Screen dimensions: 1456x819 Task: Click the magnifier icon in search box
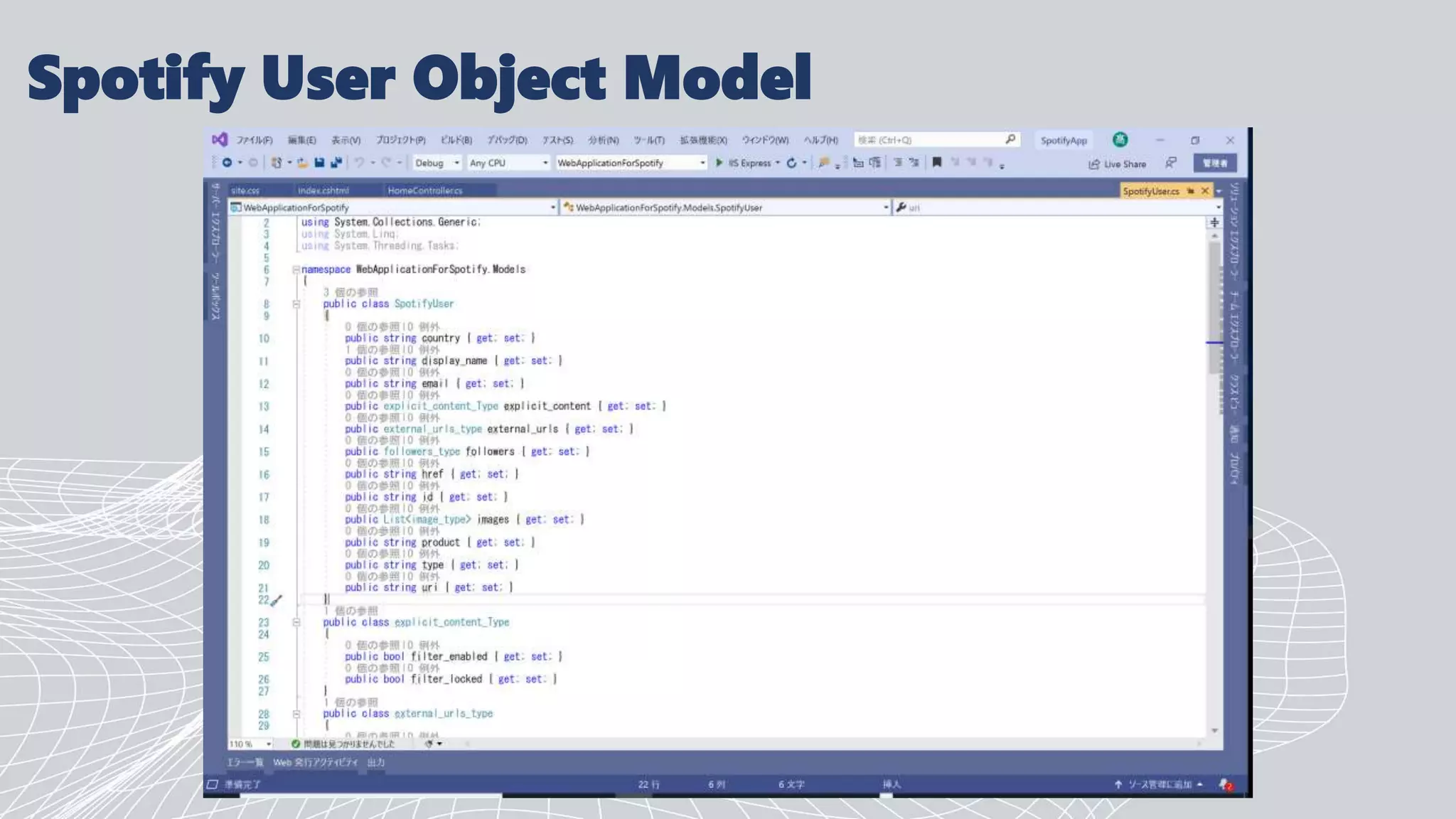tap(1010, 139)
